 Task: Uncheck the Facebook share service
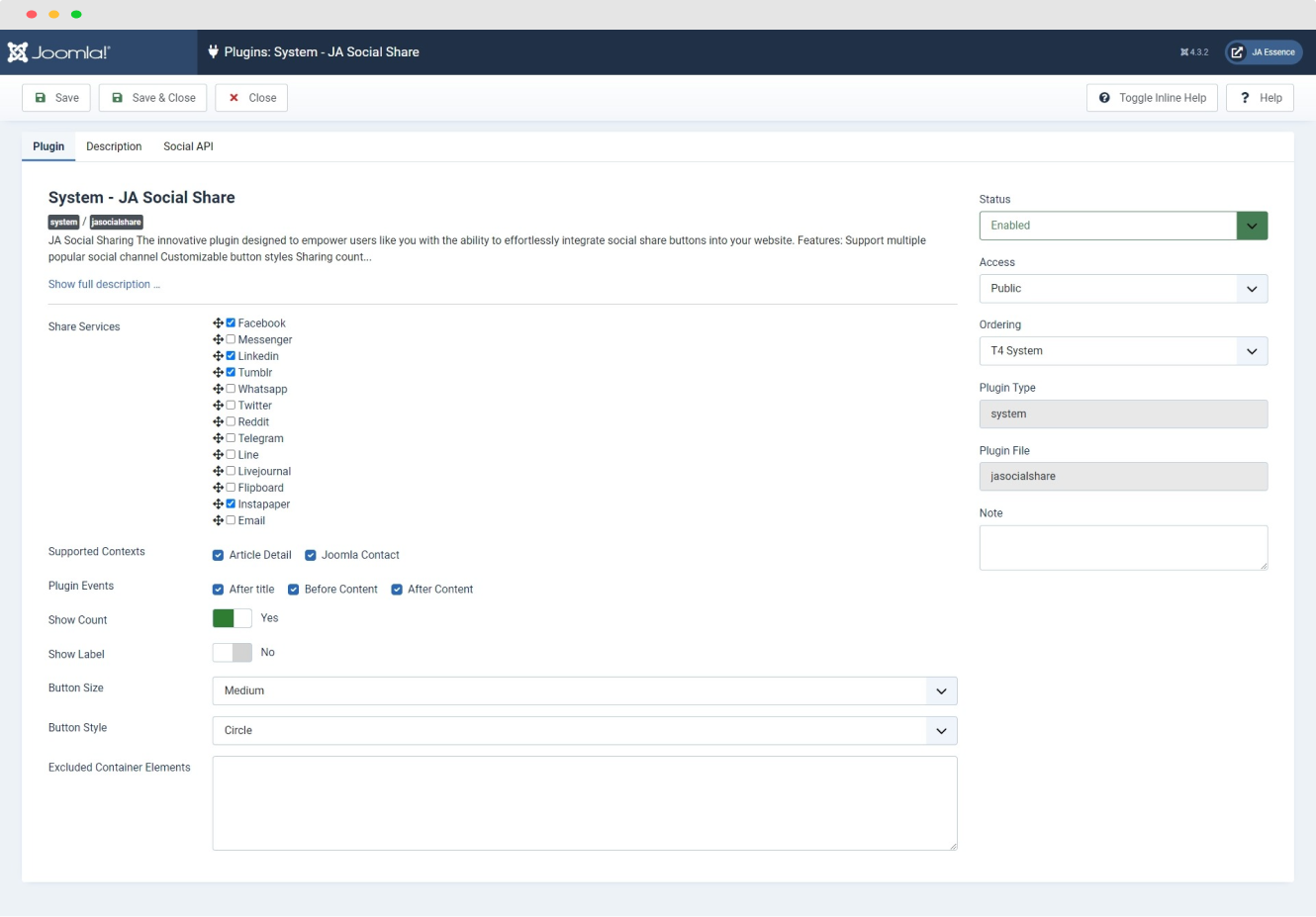(x=231, y=322)
